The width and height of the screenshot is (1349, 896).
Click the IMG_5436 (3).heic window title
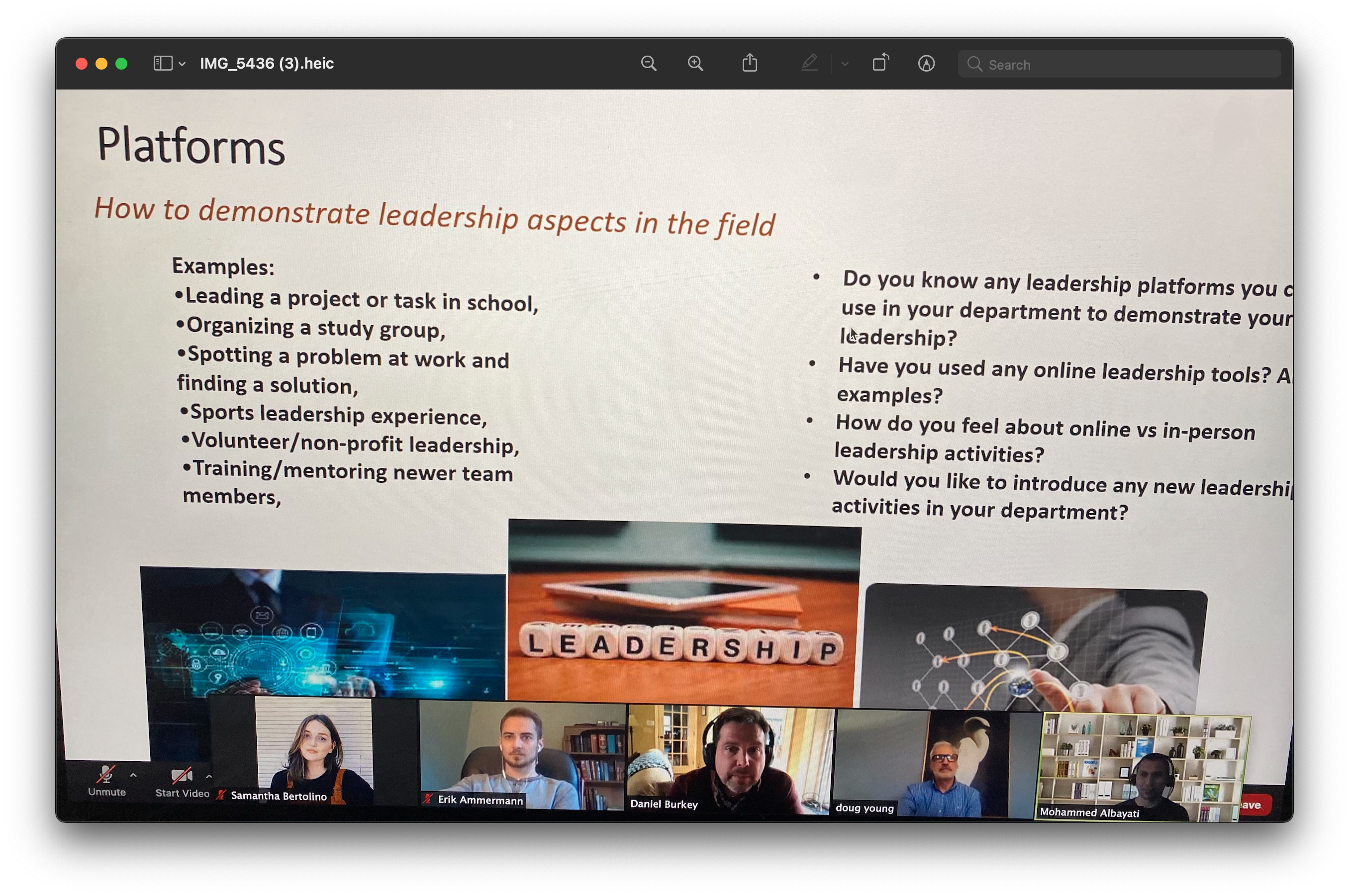pyautogui.click(x=267, y=64)
